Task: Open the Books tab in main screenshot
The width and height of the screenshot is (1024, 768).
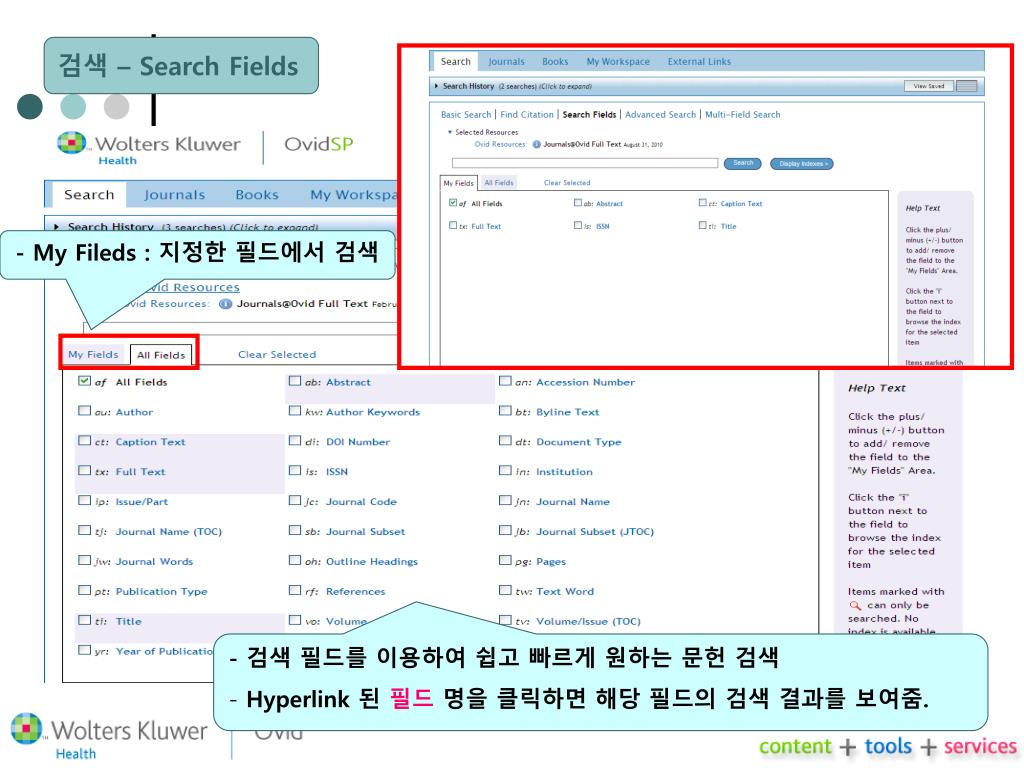Action: pos(257,195)
